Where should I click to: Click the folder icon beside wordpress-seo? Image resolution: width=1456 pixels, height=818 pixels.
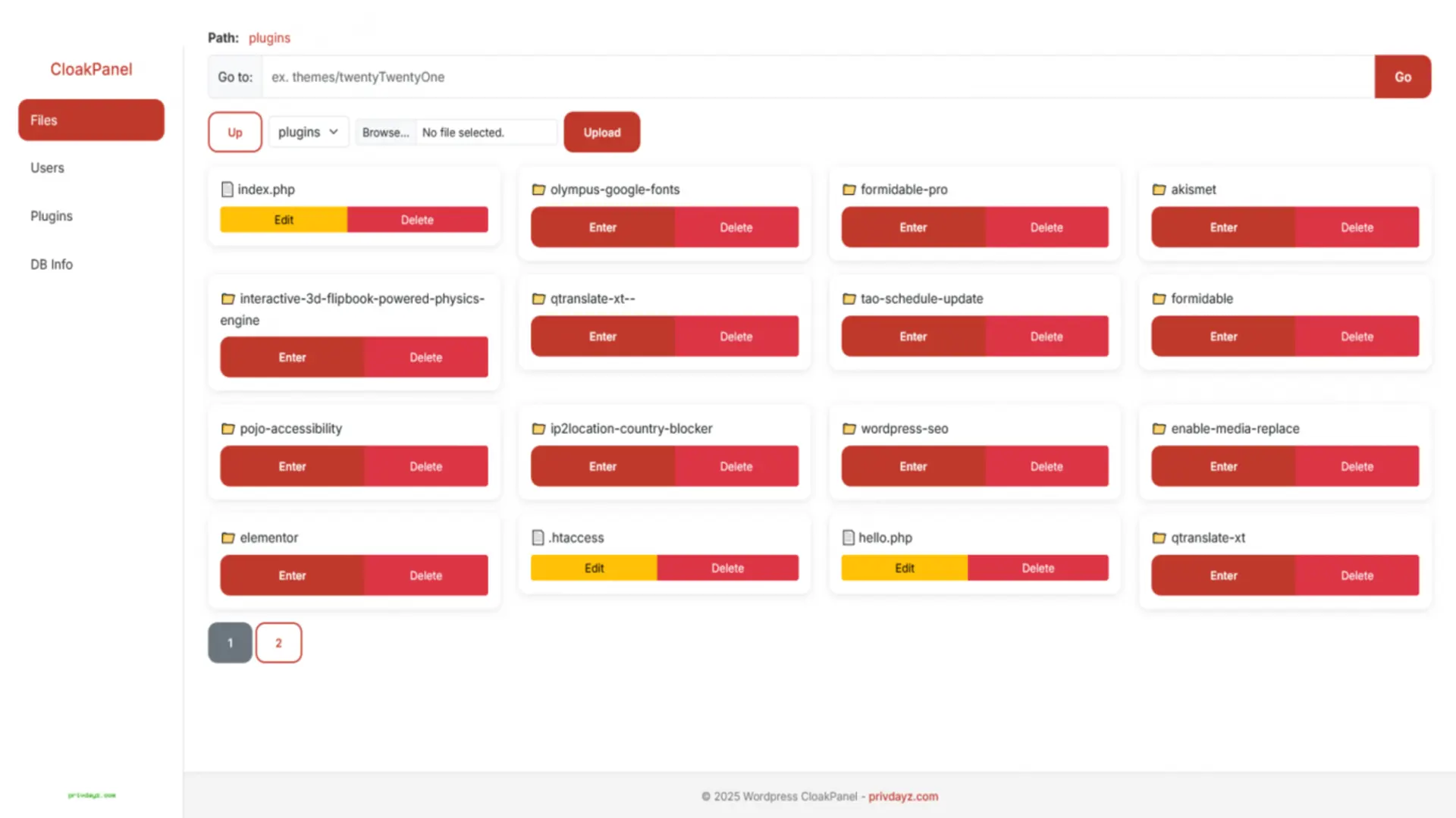[849, 428]
